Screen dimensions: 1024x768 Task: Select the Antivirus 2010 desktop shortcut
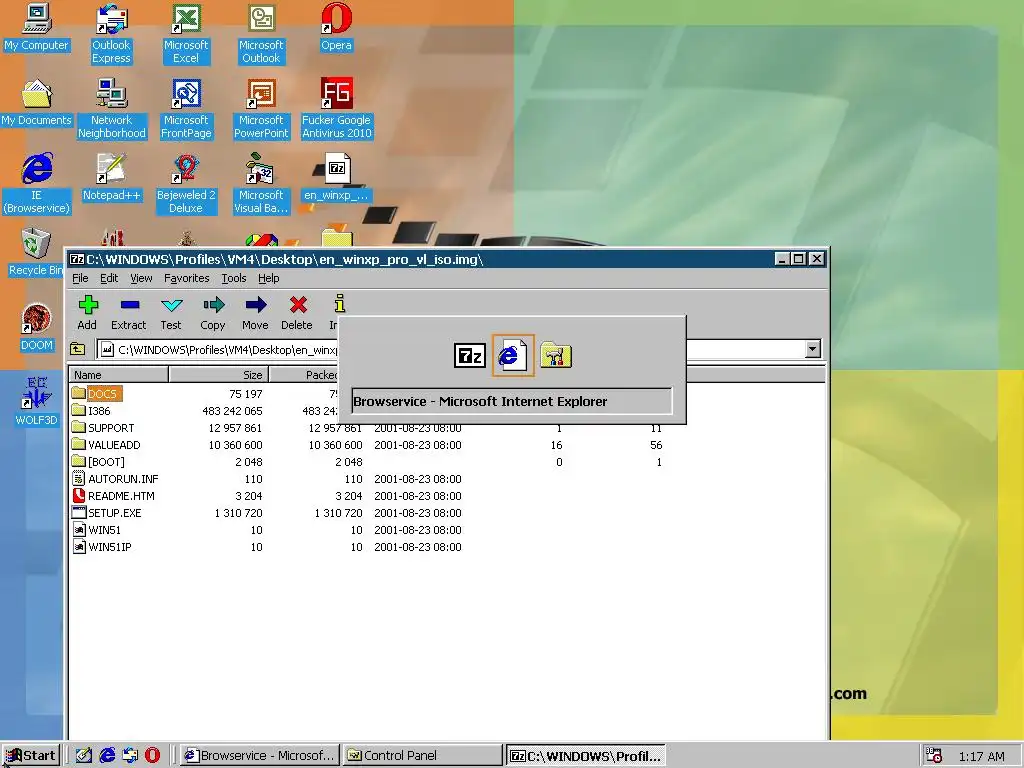(336, 108)
